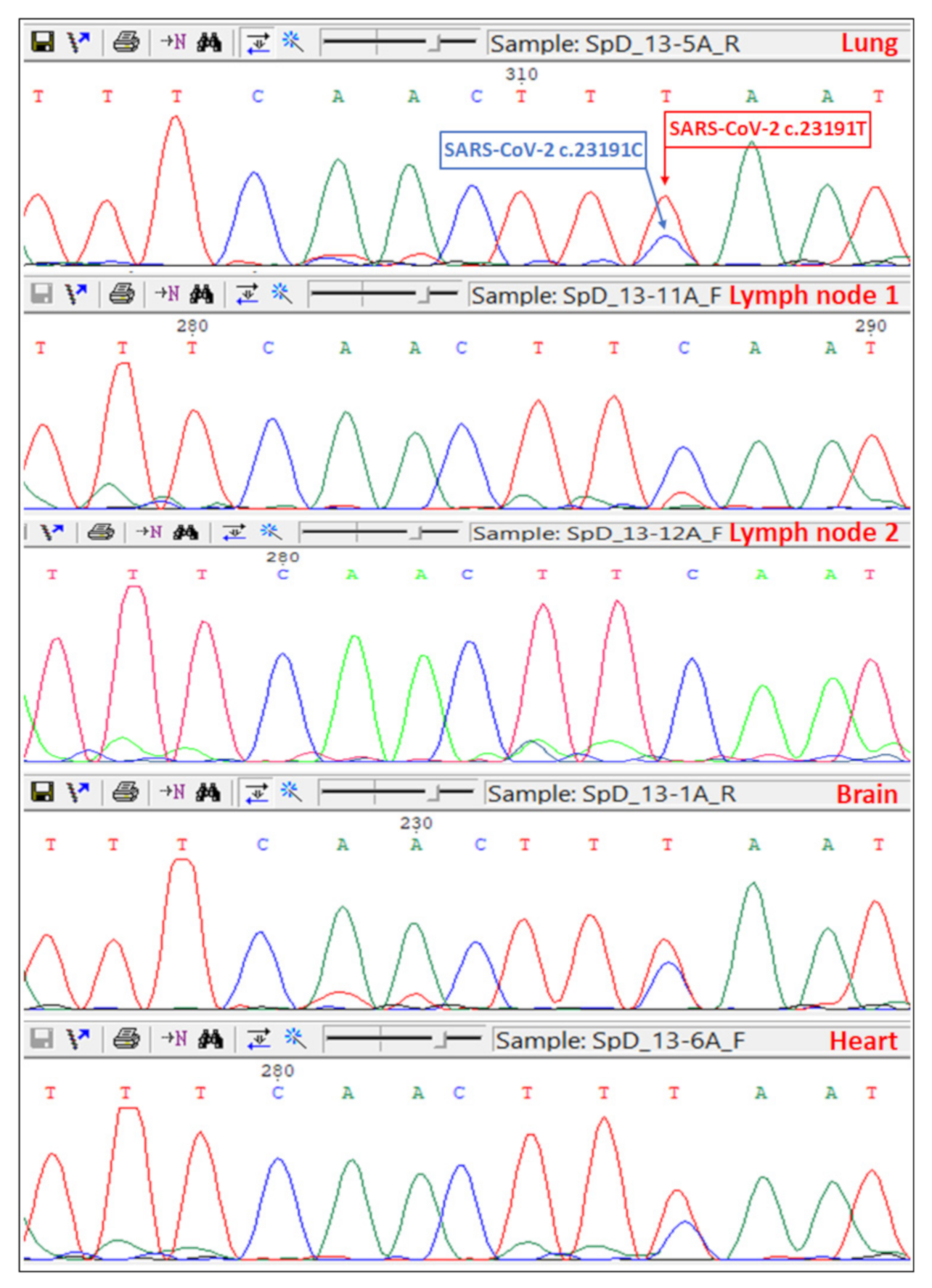Print the SpD_13-6A_F chromatogram
Image resolution: width=932 pixels, height=1288 pixels.
tap(126, 1039)
